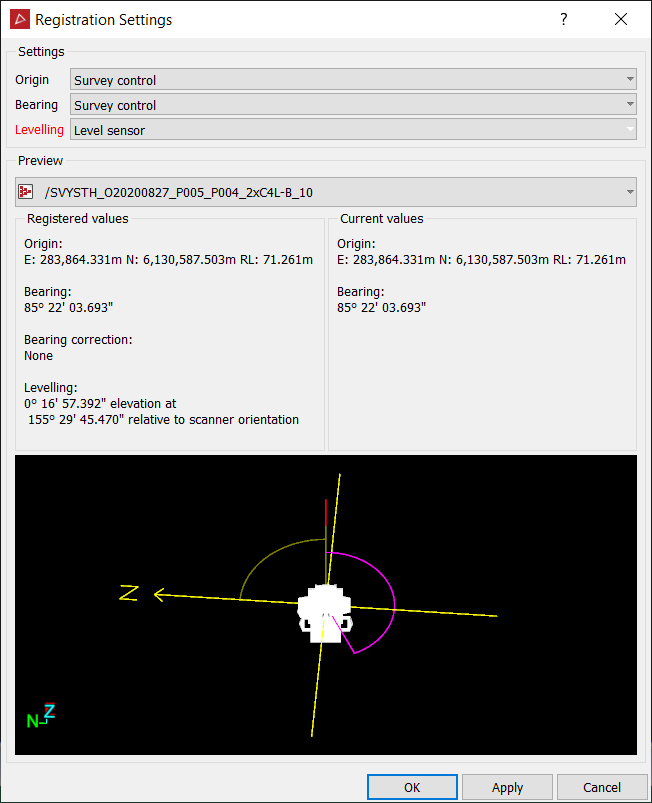Image resolution: width=652 pixels, height=803 pixels.
Task: Click levelling value 0° 16' 57.392" elevation
Action: coord(100,404)
